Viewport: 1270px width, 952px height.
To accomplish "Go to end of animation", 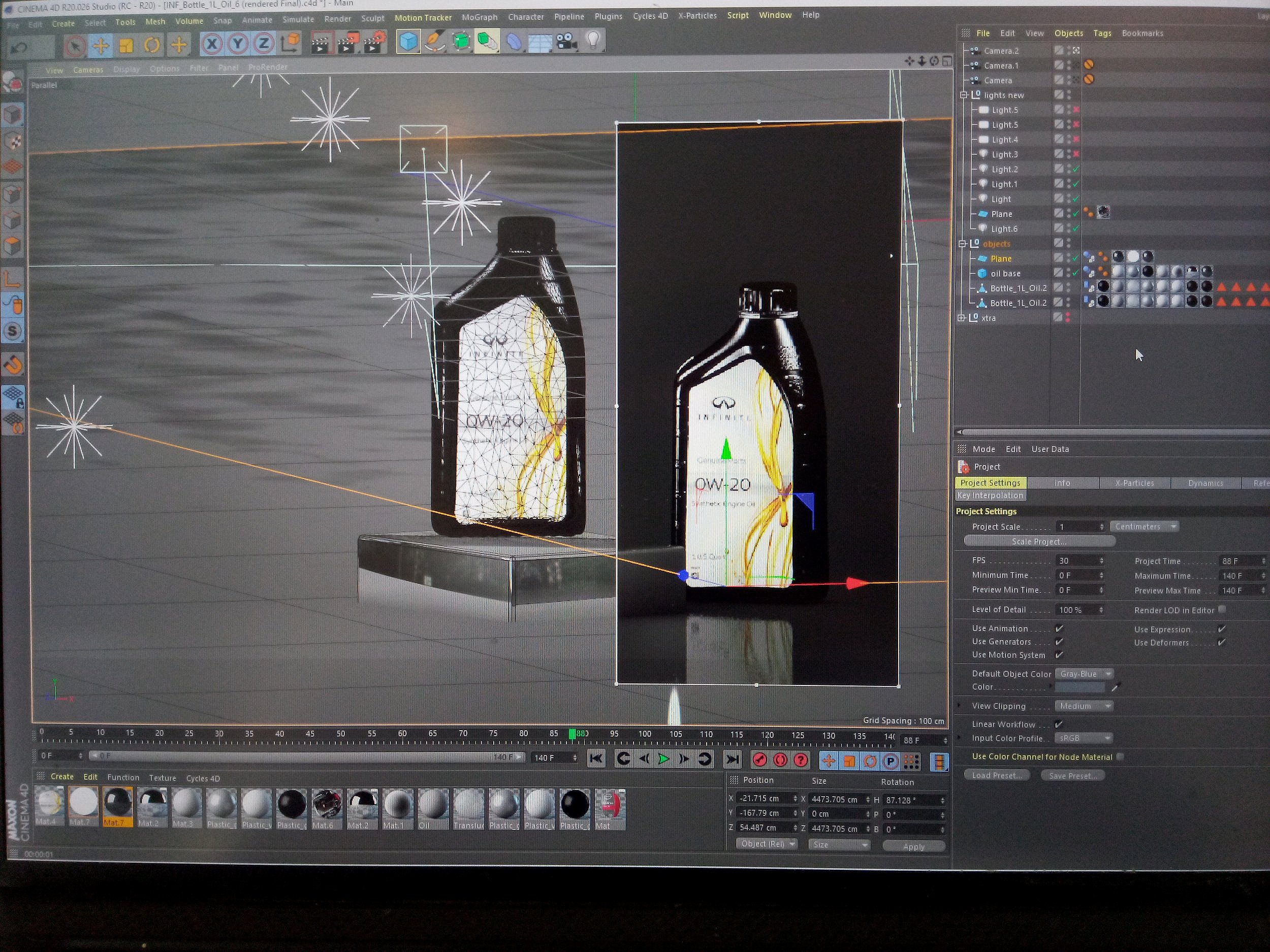I will pos(733,760).
